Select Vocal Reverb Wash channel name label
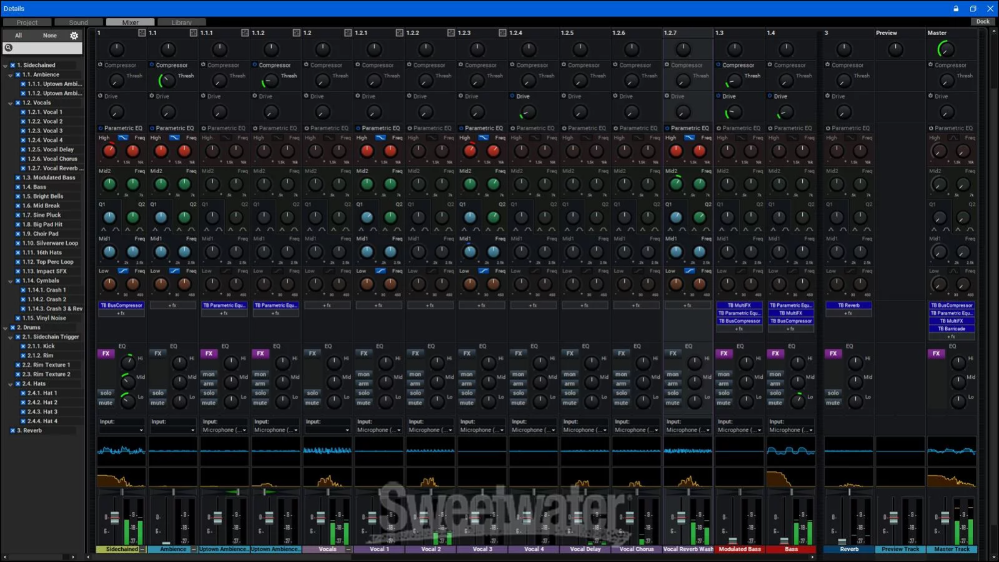The height and width of the screenshot is (562, 999). [688, 549]
